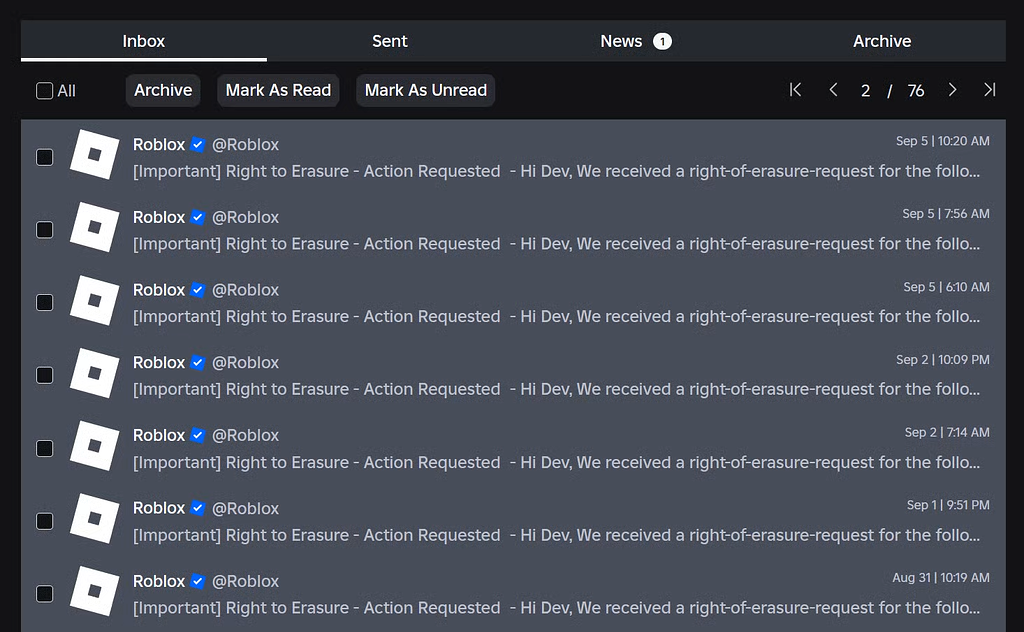1024x632 pixels.
Task: Open the Archive tab
Action: pyautogui.click(x=881, y=41)
